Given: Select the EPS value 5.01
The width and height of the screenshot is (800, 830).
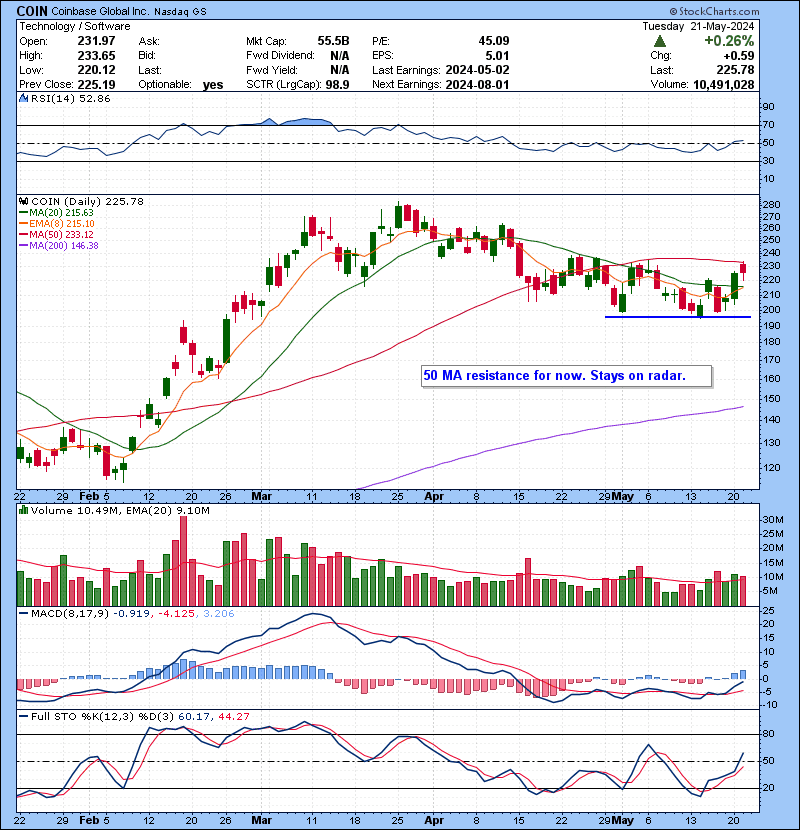Looking at the screenshot, I should click(497, 56).
